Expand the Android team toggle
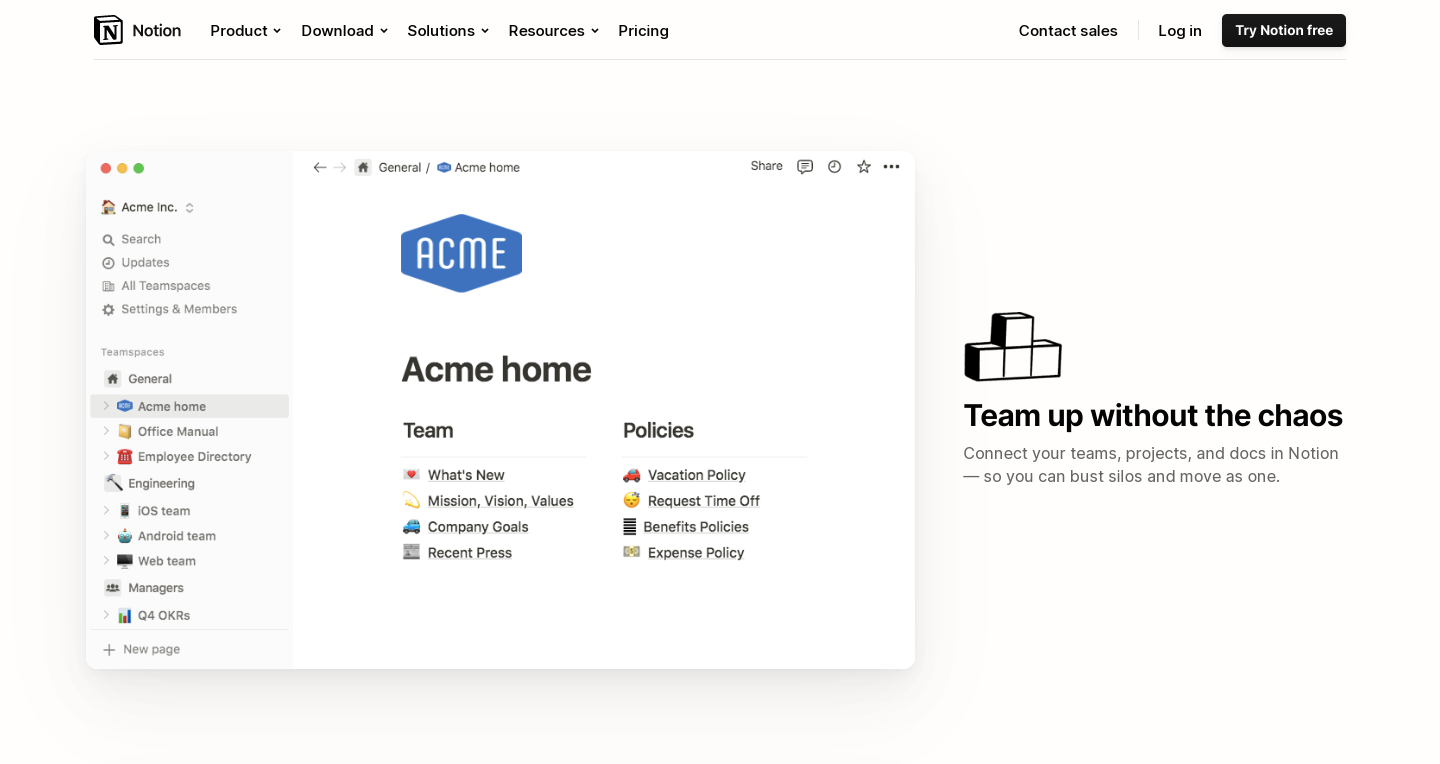The width and height of the screenshot is (1440, 764). 106,535
